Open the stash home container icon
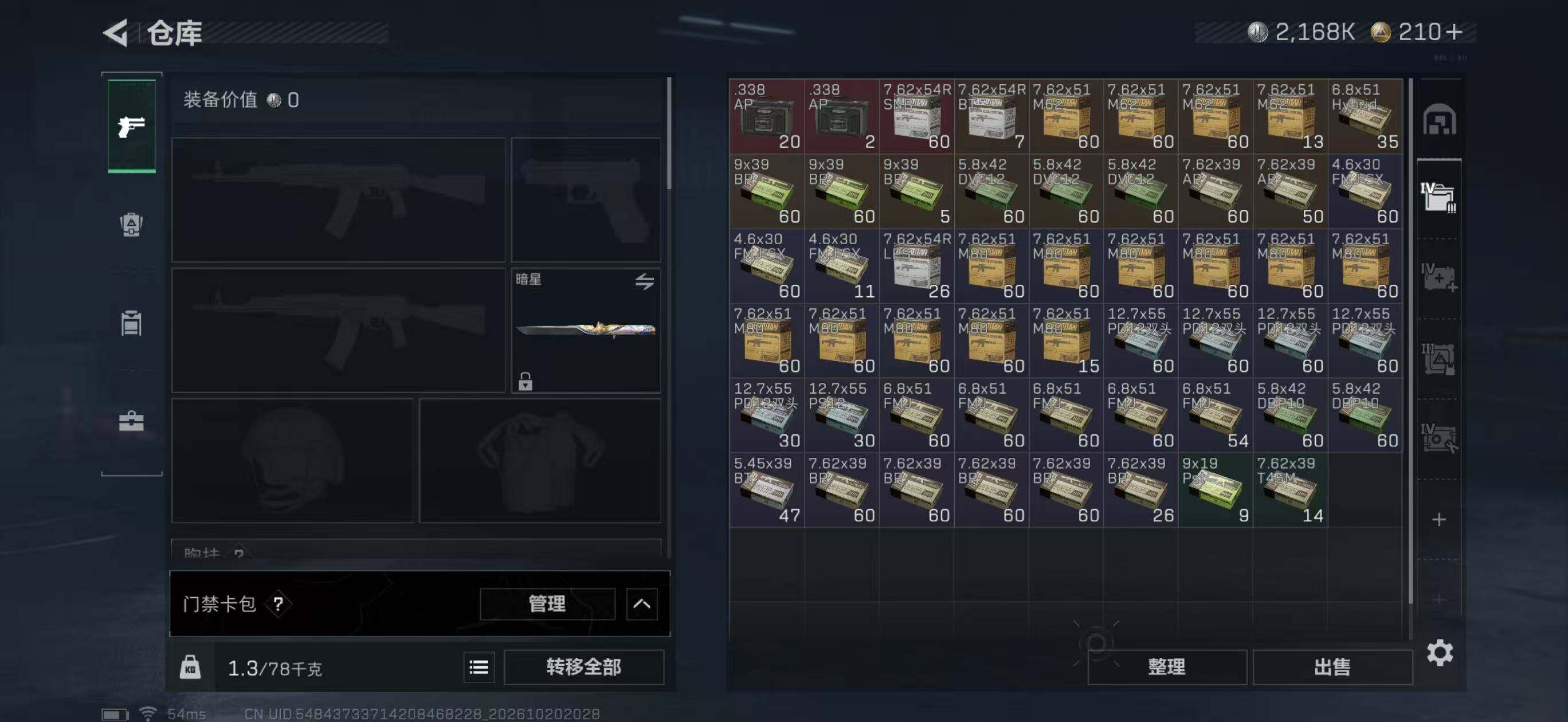 1439,119
